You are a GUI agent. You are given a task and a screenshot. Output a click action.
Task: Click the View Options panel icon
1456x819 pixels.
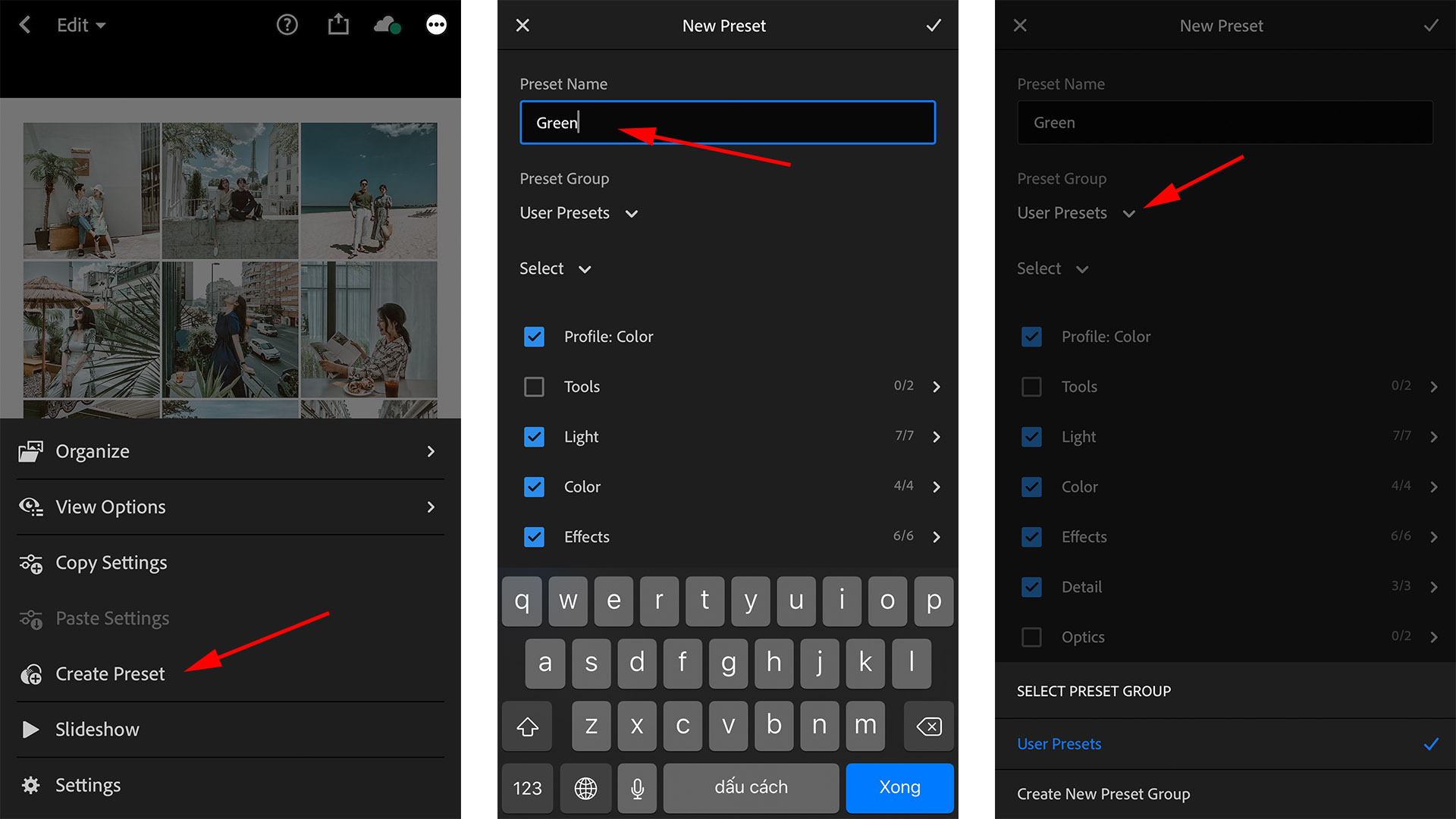tap(31, 506)
